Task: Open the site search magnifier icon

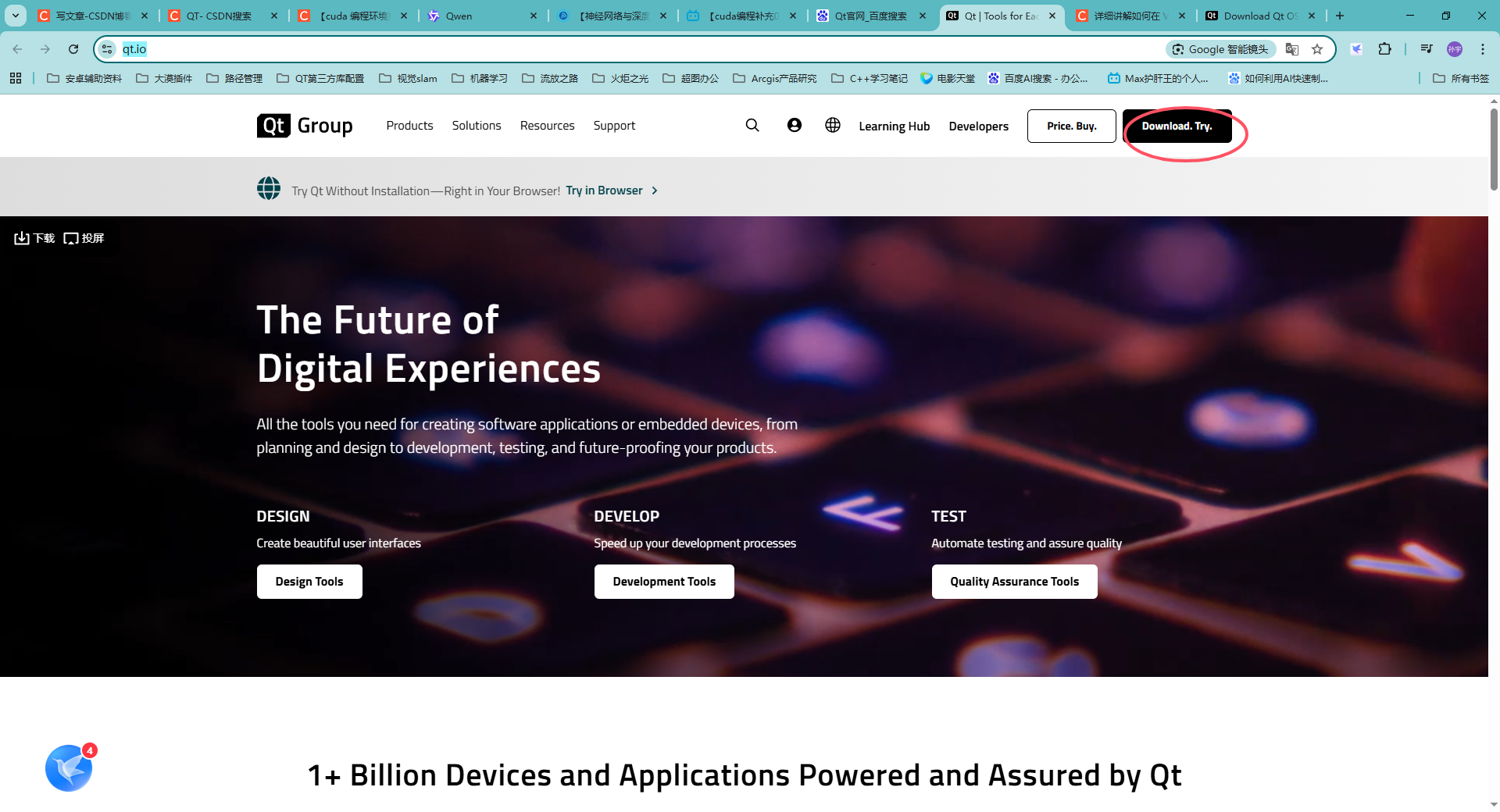Action: click(x=752, y=126)
